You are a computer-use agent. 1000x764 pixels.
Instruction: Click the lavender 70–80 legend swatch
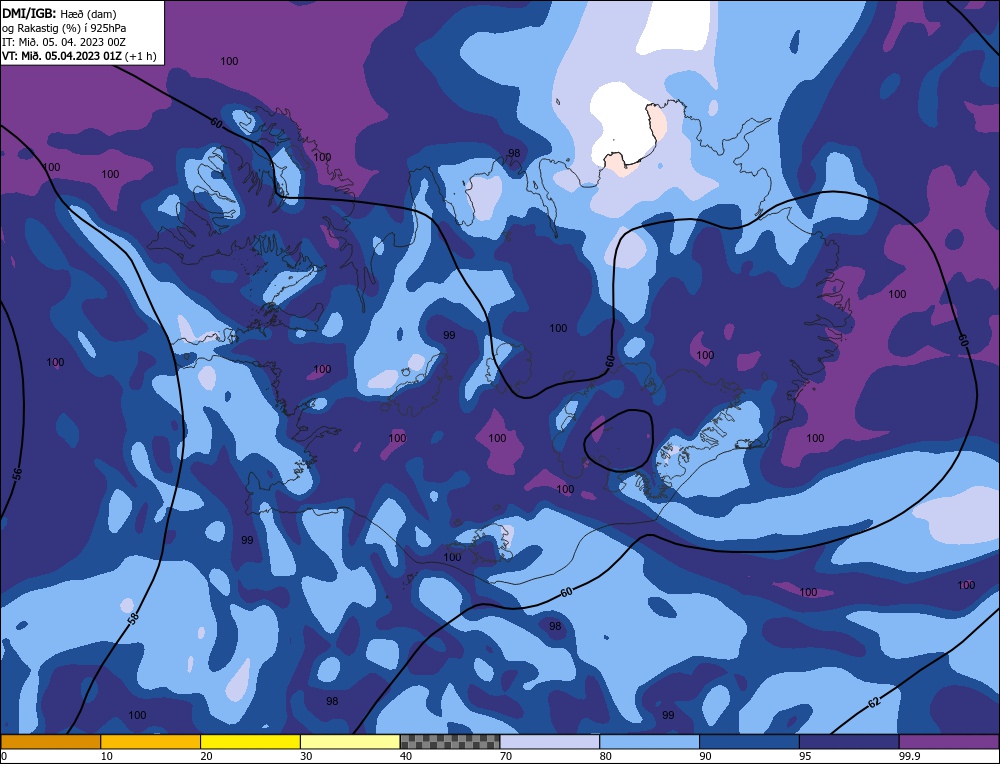pos(550,741)
